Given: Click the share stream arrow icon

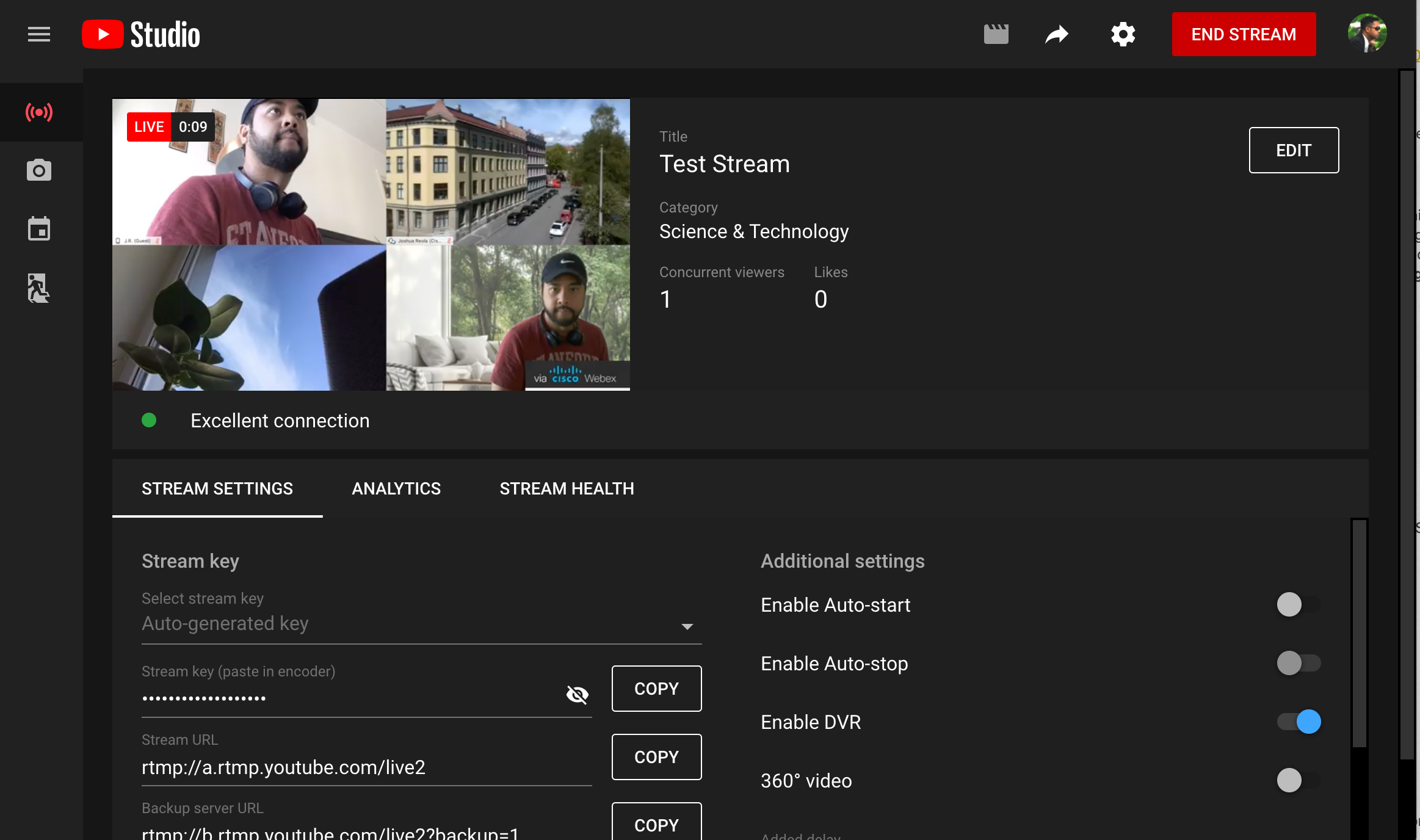Looking at the screenshot, I should (1057, 33).
